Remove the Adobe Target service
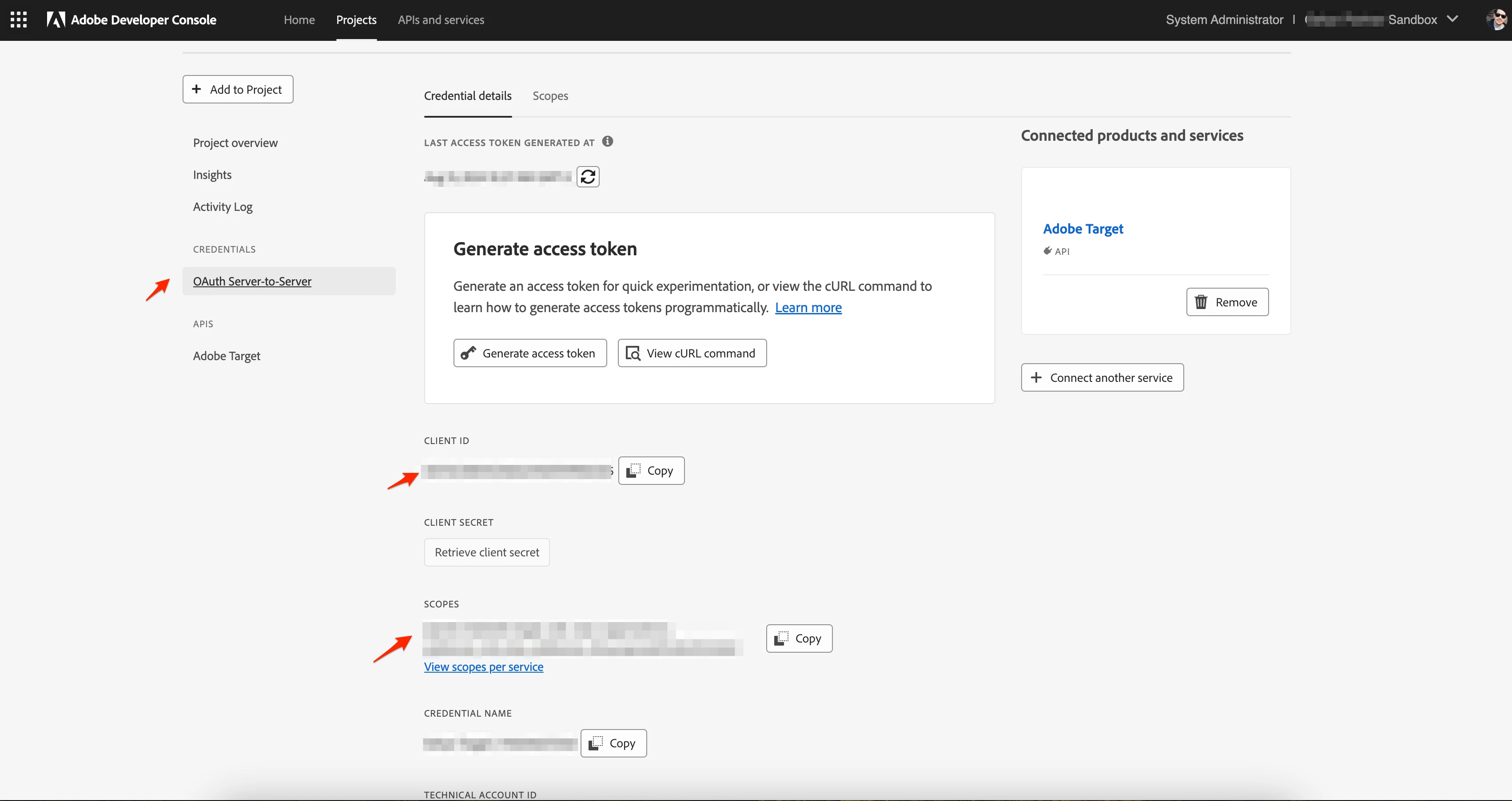This screenshot has height=801, width=1512. coord(1227,302)
